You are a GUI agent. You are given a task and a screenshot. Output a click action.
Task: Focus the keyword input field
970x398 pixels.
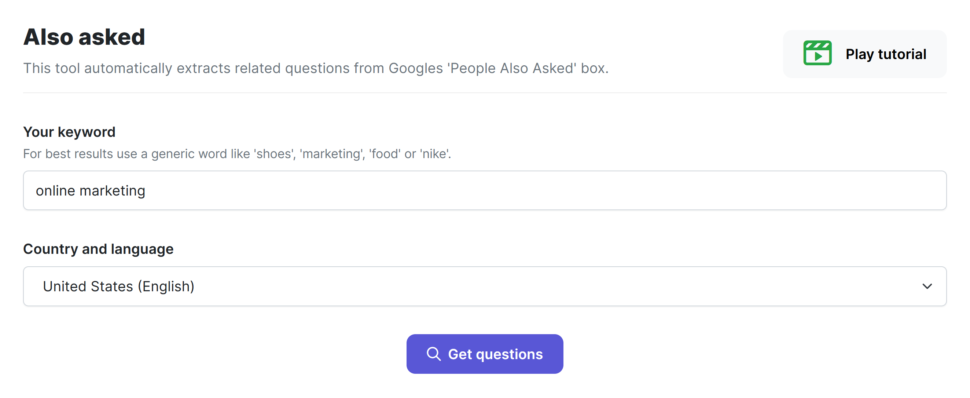pos(484,190)
